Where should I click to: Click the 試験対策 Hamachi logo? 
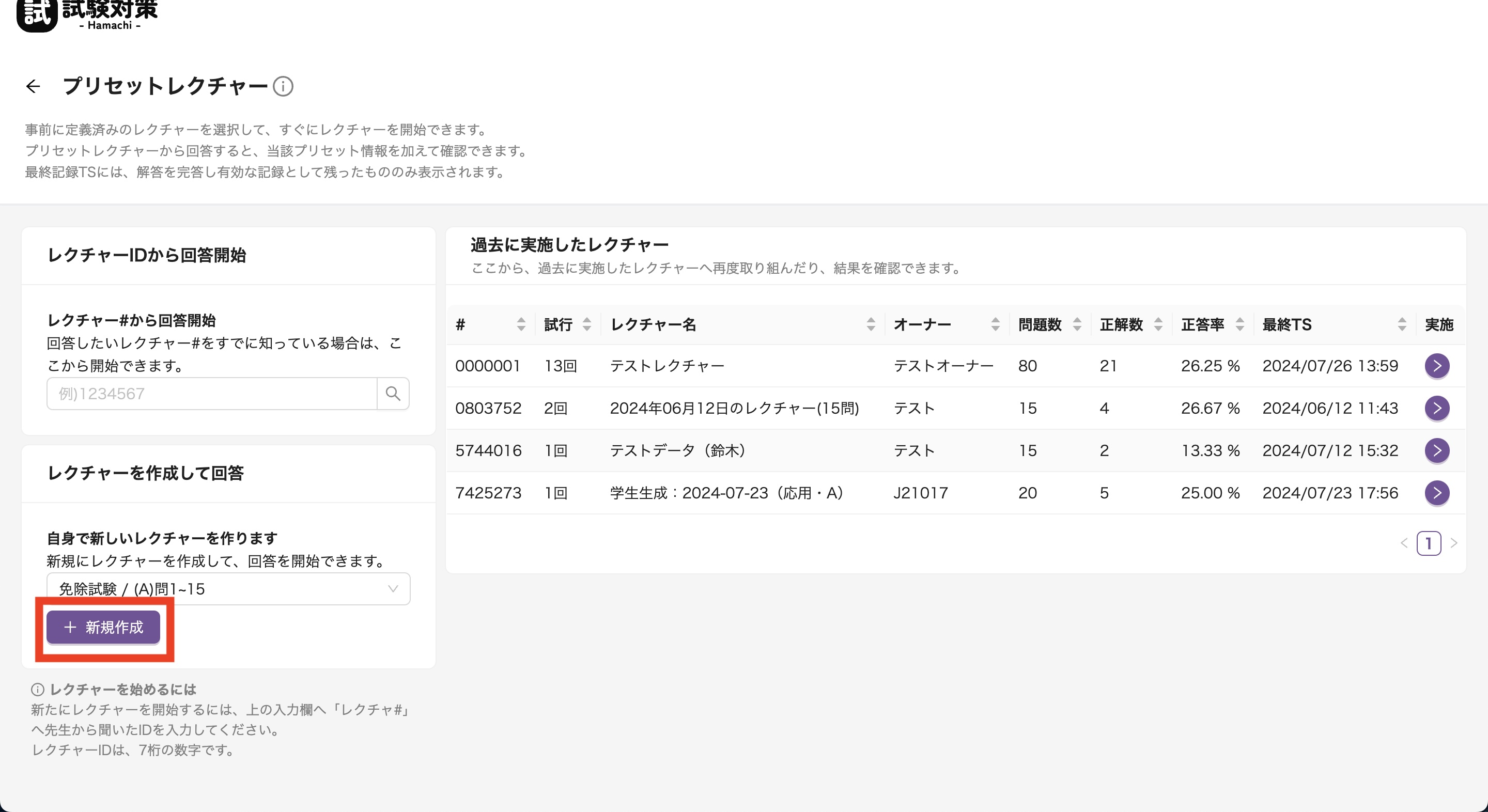87,14
